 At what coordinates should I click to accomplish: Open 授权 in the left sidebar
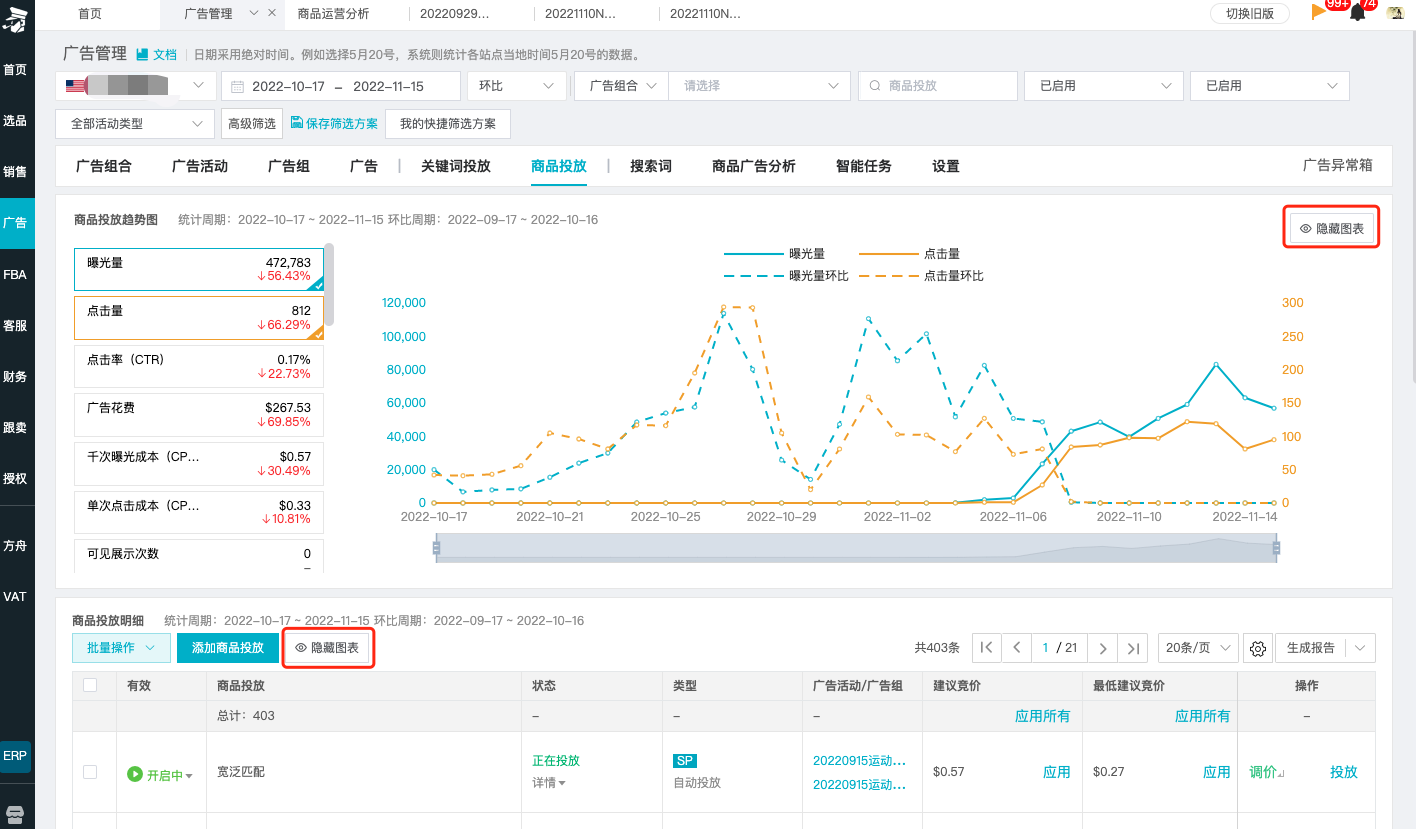pyautogui.click(x=15, y=478)
